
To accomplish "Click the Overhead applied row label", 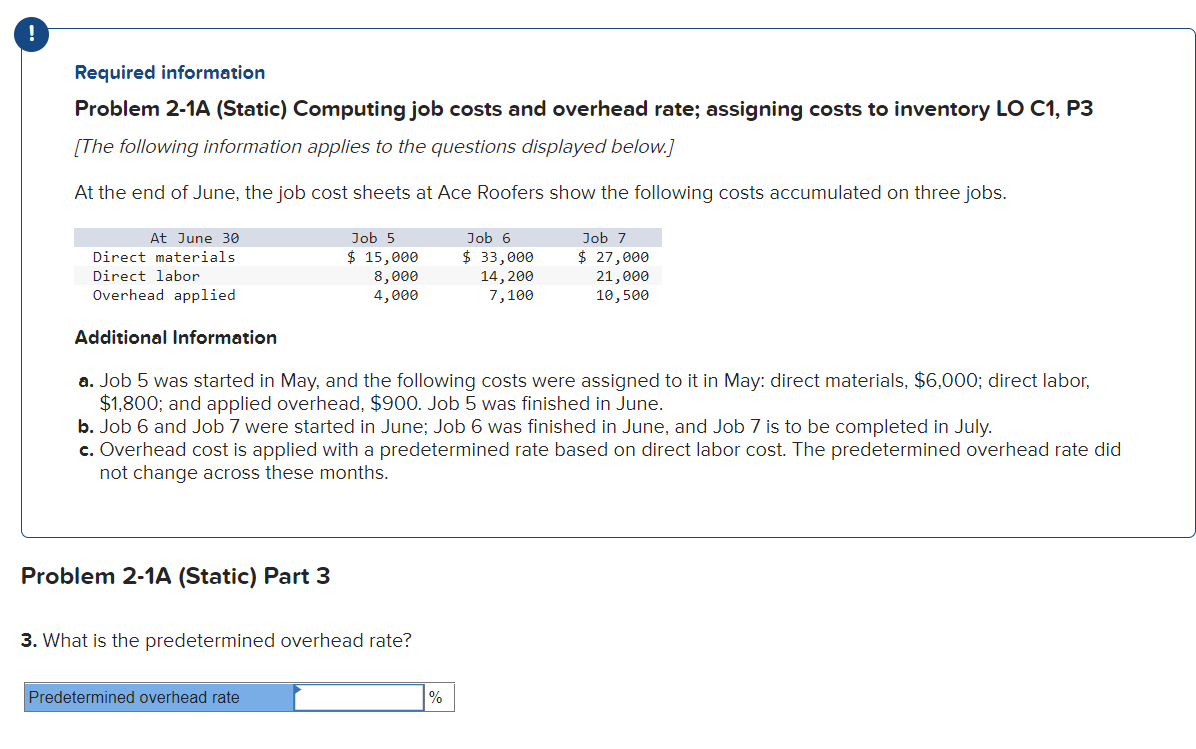I will pos(163,295).
